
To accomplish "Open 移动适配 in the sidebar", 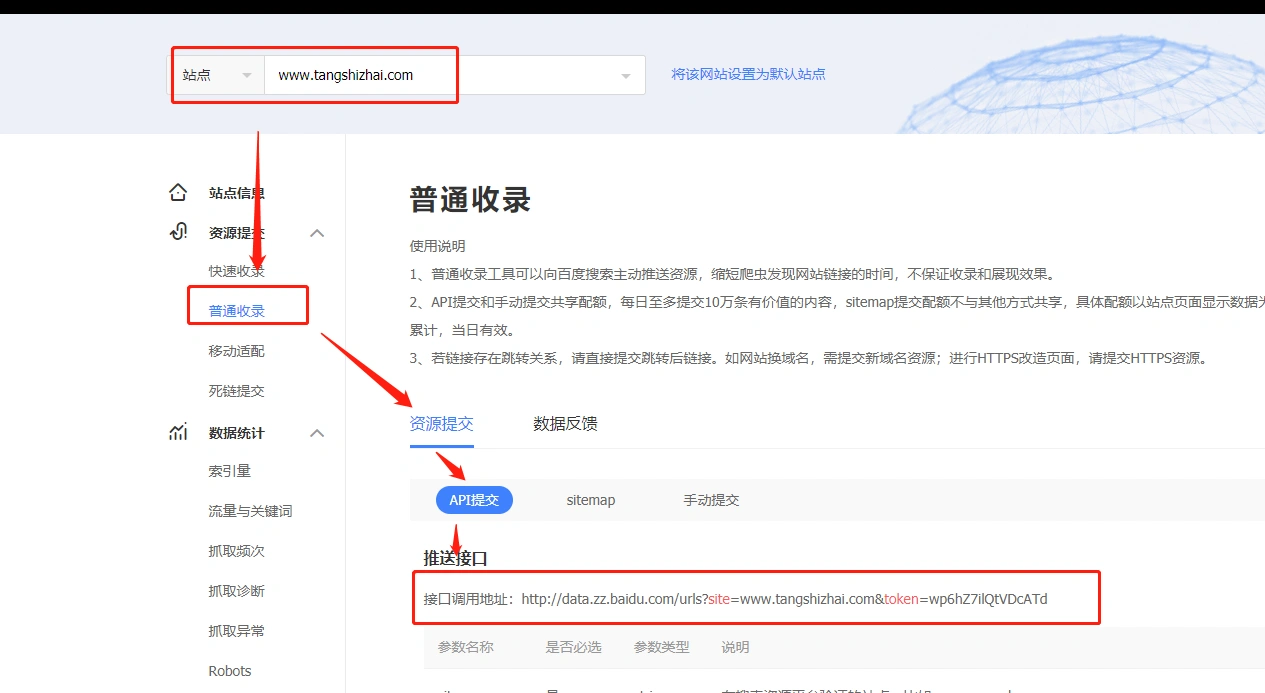I will (237, 351).
